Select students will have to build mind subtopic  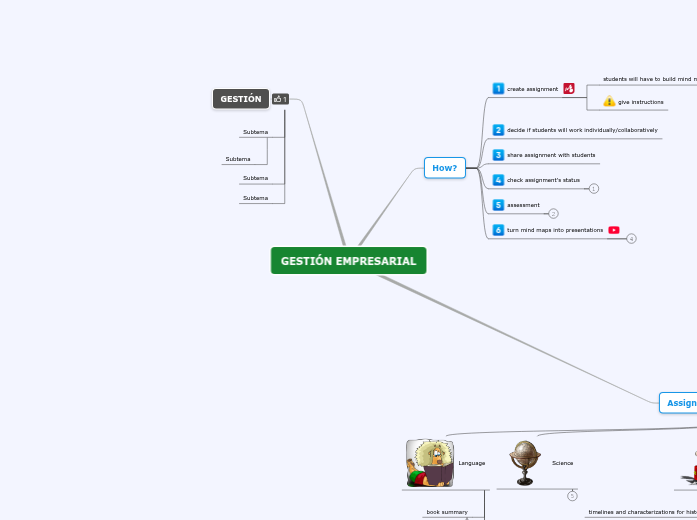click(x=650, y=79)
